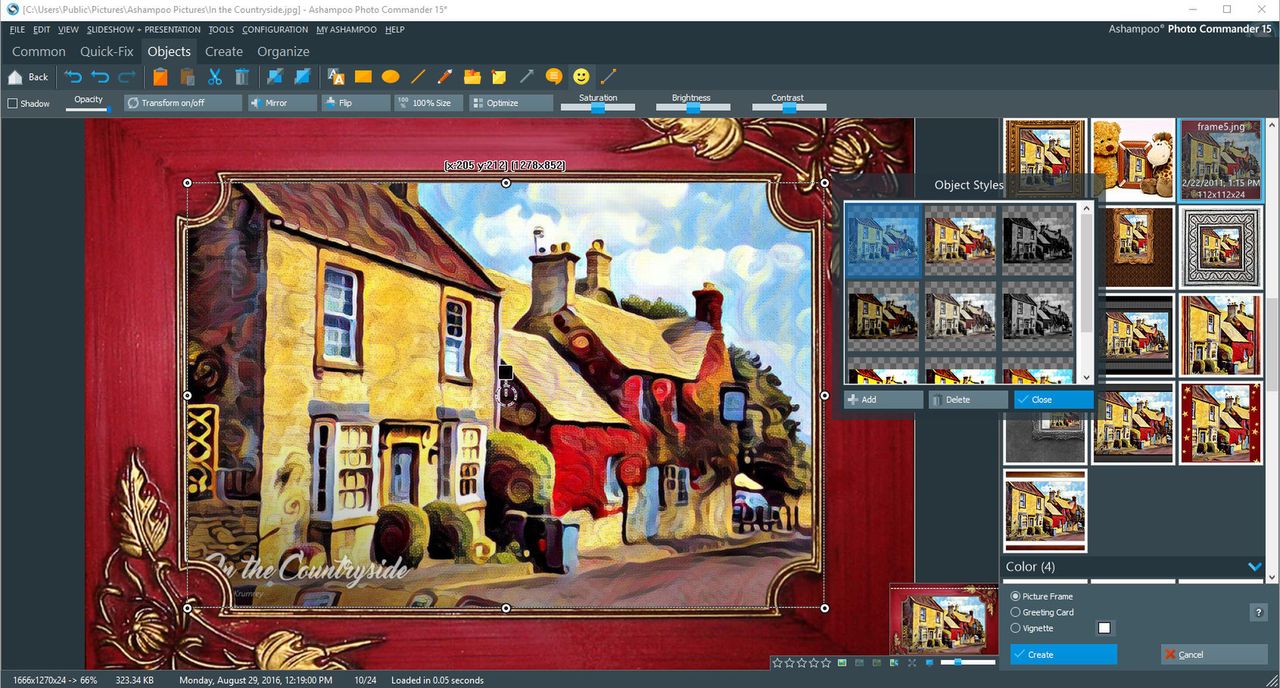Open the MY ASHAMPOO menu

(346, 30)
